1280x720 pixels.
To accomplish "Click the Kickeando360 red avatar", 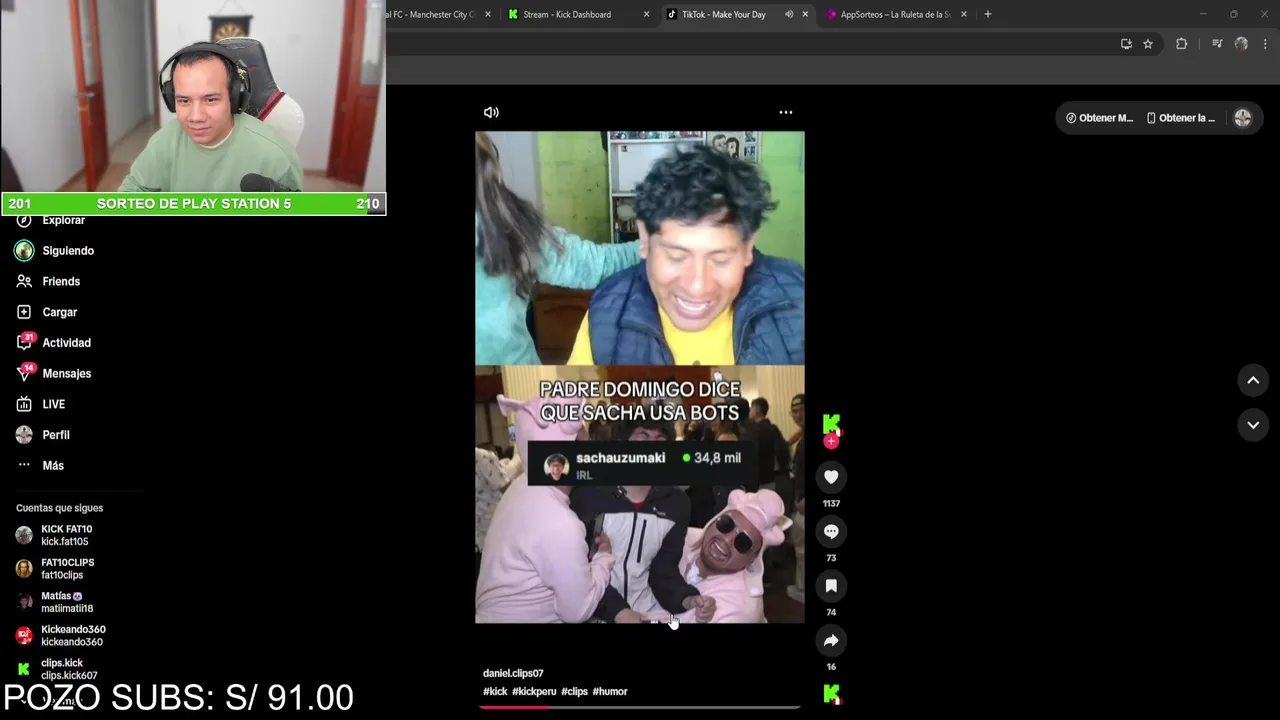I will pyautogui.click(x=24, y=636).
